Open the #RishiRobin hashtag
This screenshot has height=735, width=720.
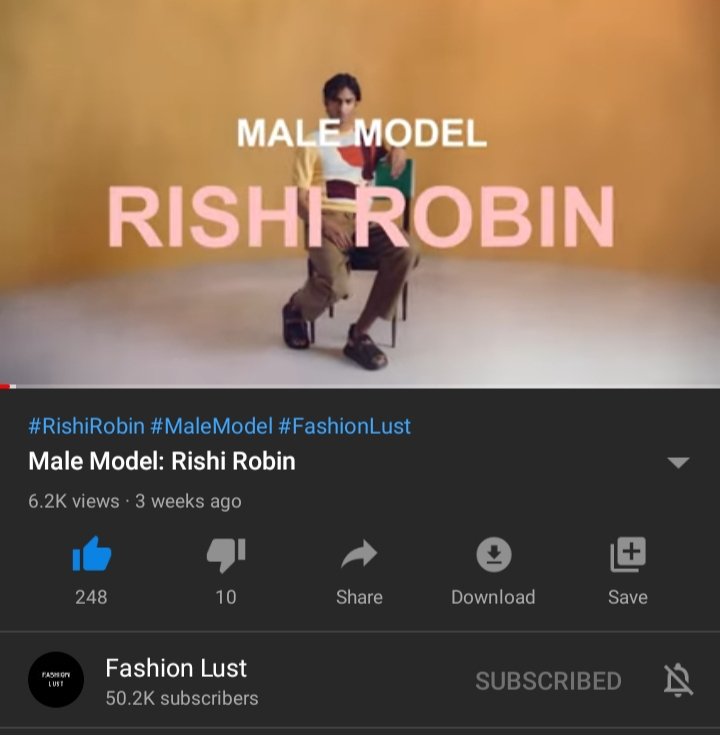(x=86, y=426)
